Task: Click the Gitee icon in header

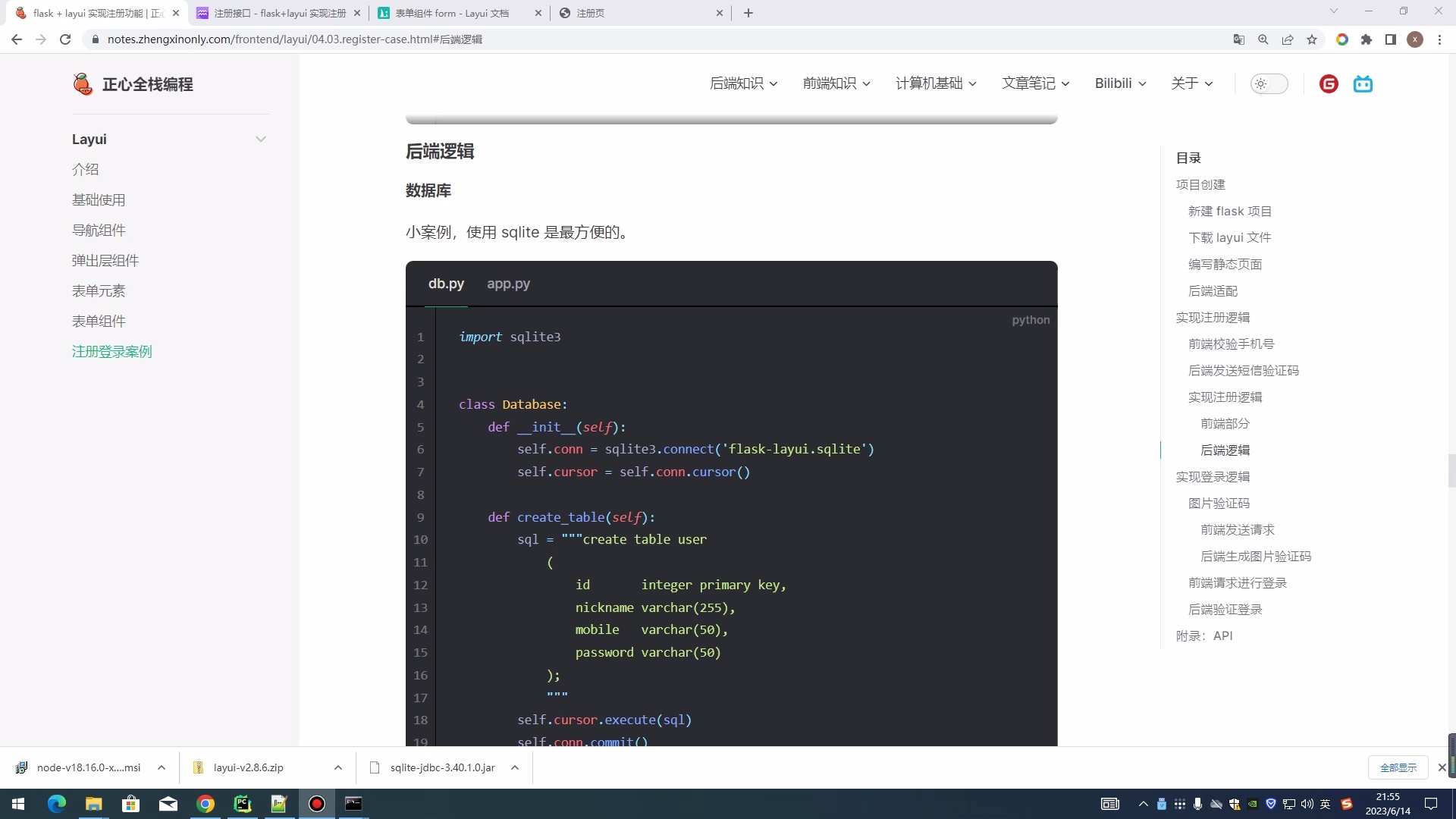Action: click(1329, 84)
